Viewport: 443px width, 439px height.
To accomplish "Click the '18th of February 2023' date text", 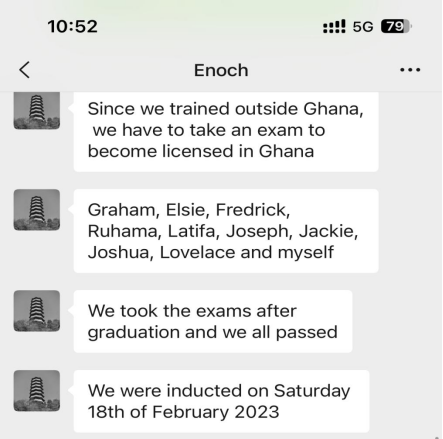I will (x=183, y=412).
